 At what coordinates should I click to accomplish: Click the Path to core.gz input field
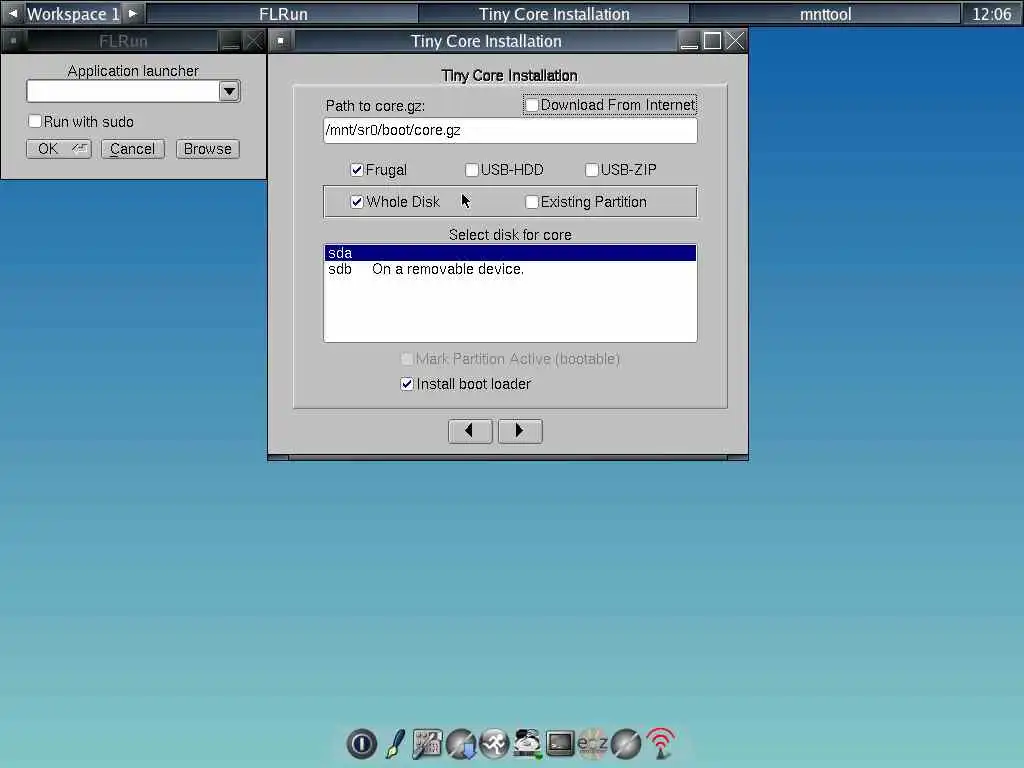point(510,130)
